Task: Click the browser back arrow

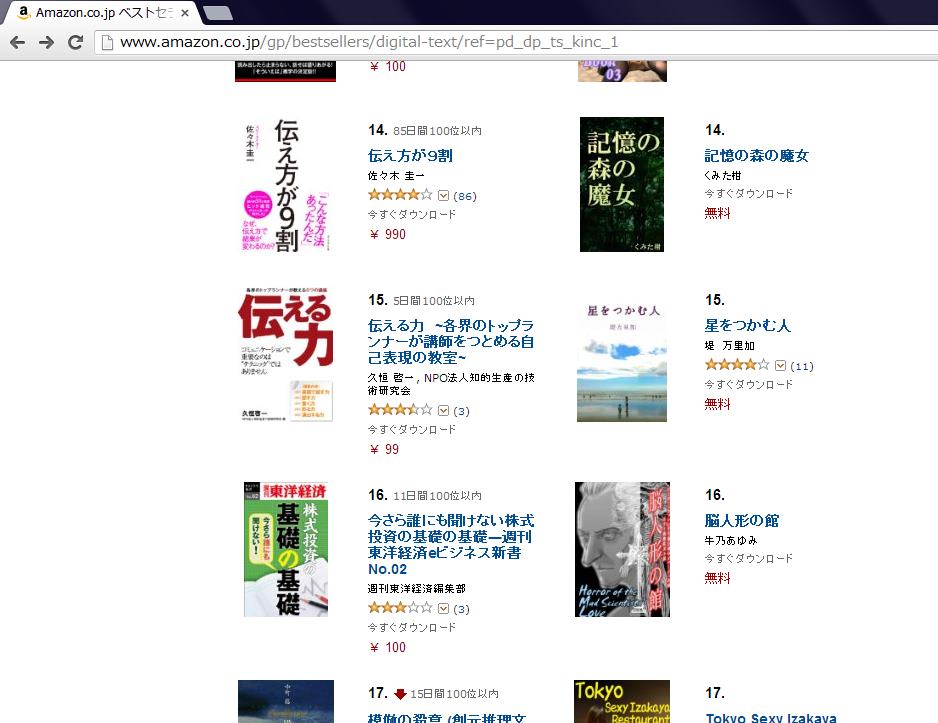Action: tap(18, 42)
